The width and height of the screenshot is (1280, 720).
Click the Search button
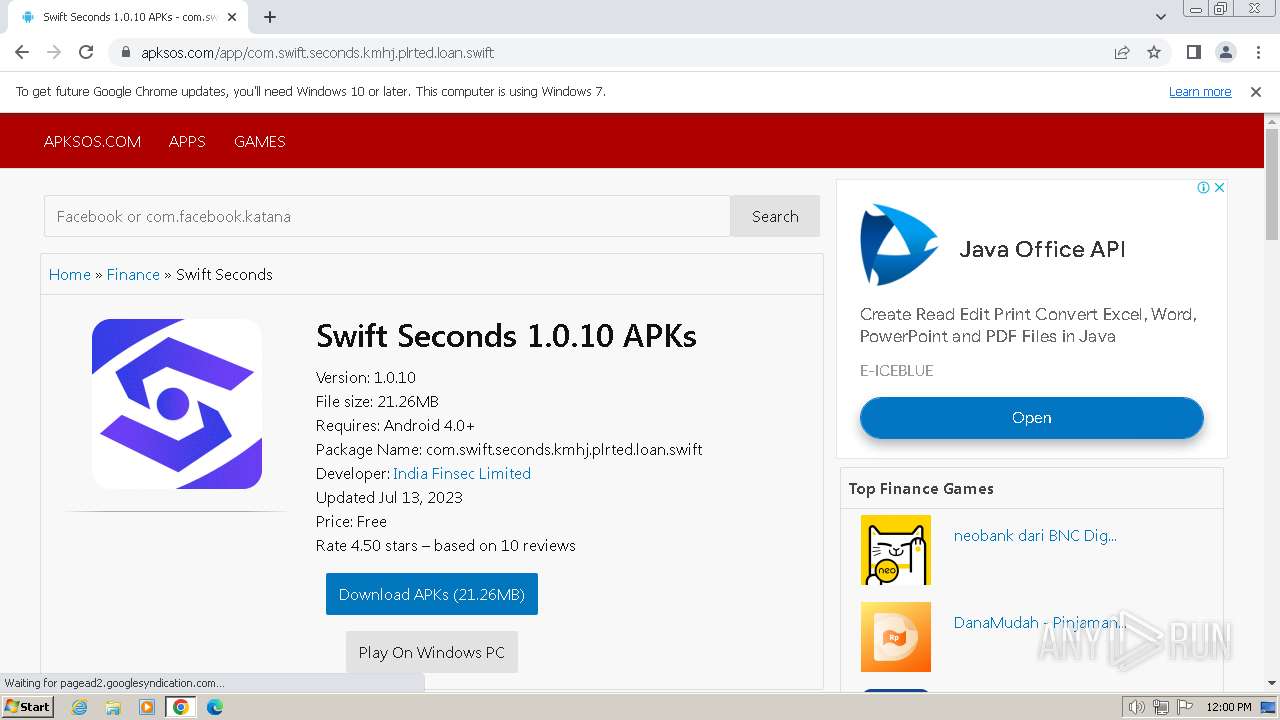[x=775, y=216]
